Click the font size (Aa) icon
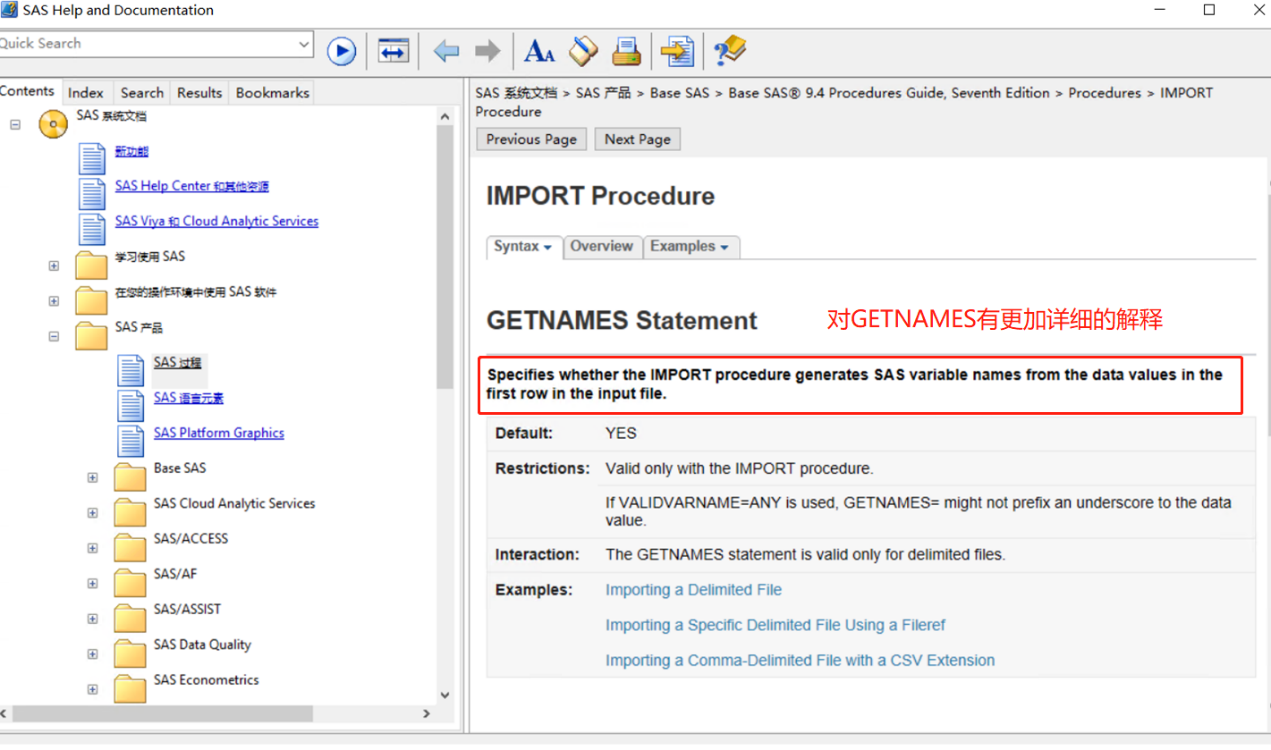The image size is (1271, 750). point(539,51)
